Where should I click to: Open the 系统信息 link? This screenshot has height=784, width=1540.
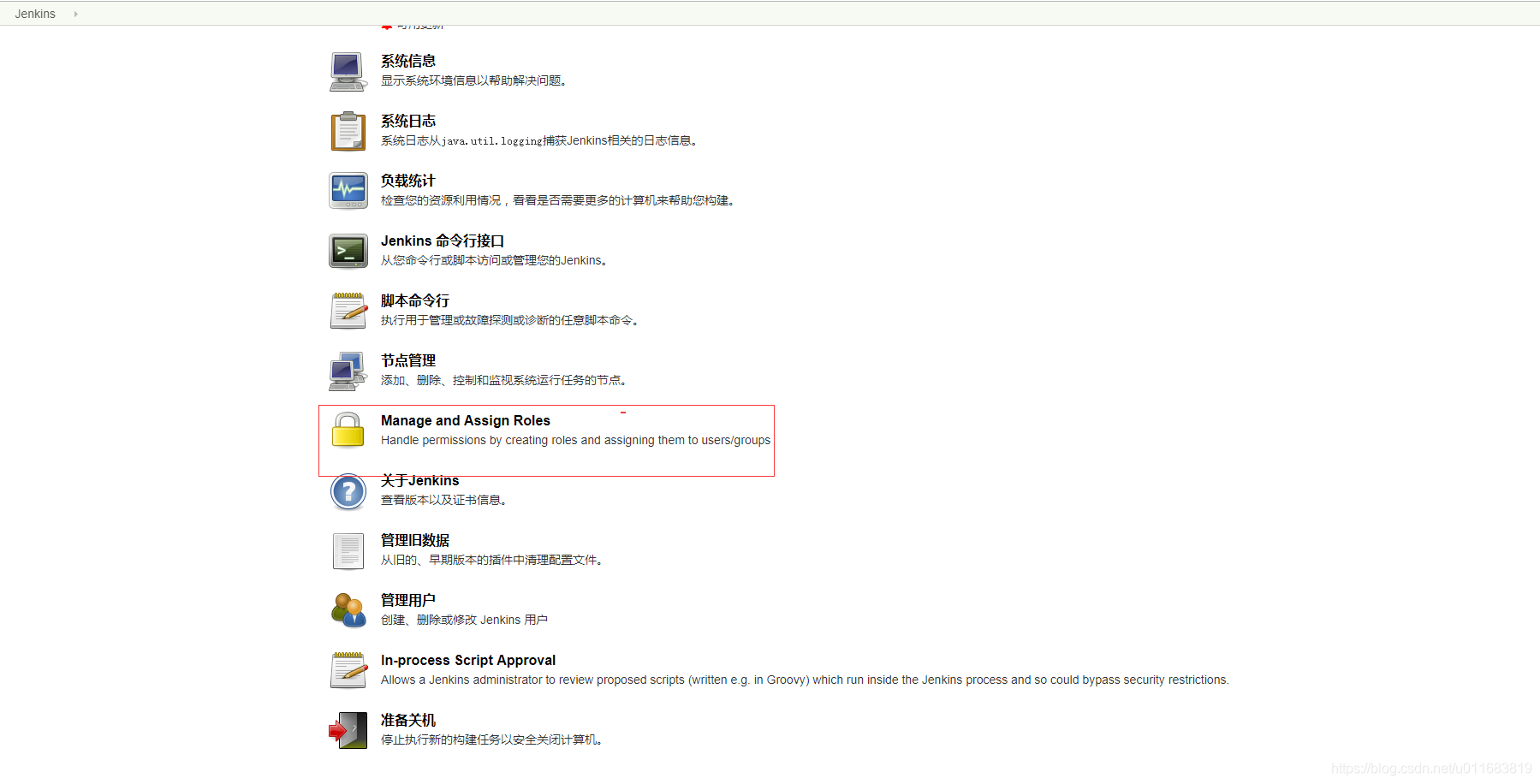[408, 61]
